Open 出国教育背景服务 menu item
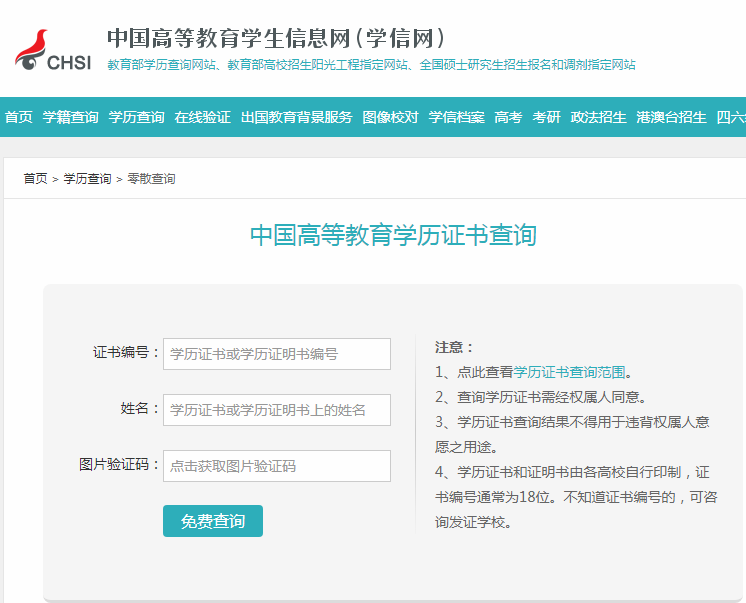The width and height of the screenshot is (746, 603). (296, 117)
